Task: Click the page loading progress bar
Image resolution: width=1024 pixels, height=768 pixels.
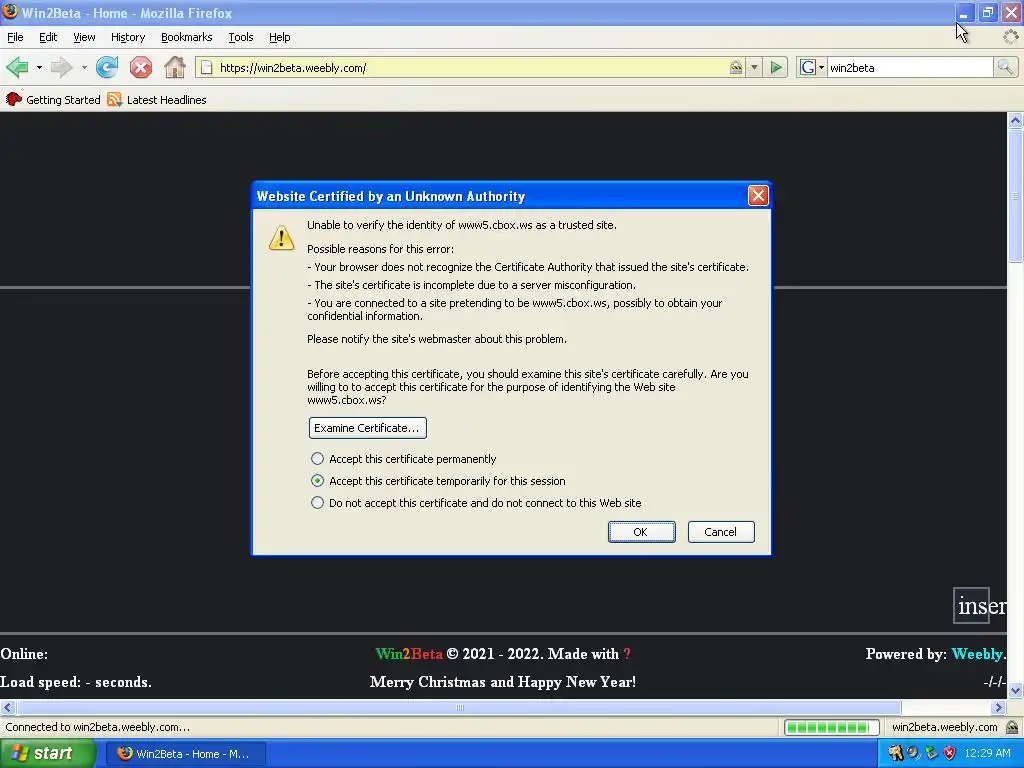Action: (831, 727)
